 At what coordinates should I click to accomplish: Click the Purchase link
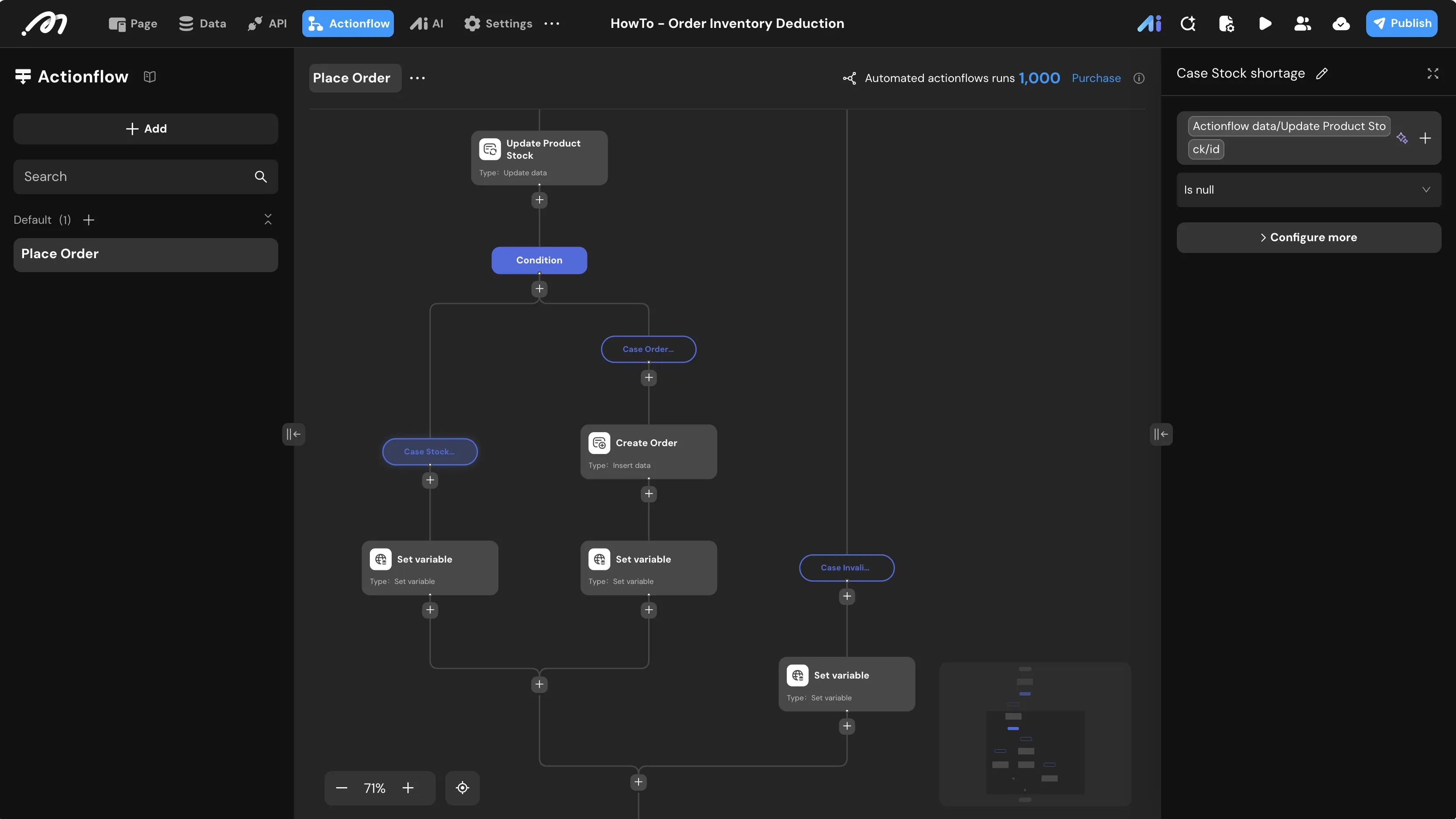click(1096, 78)
